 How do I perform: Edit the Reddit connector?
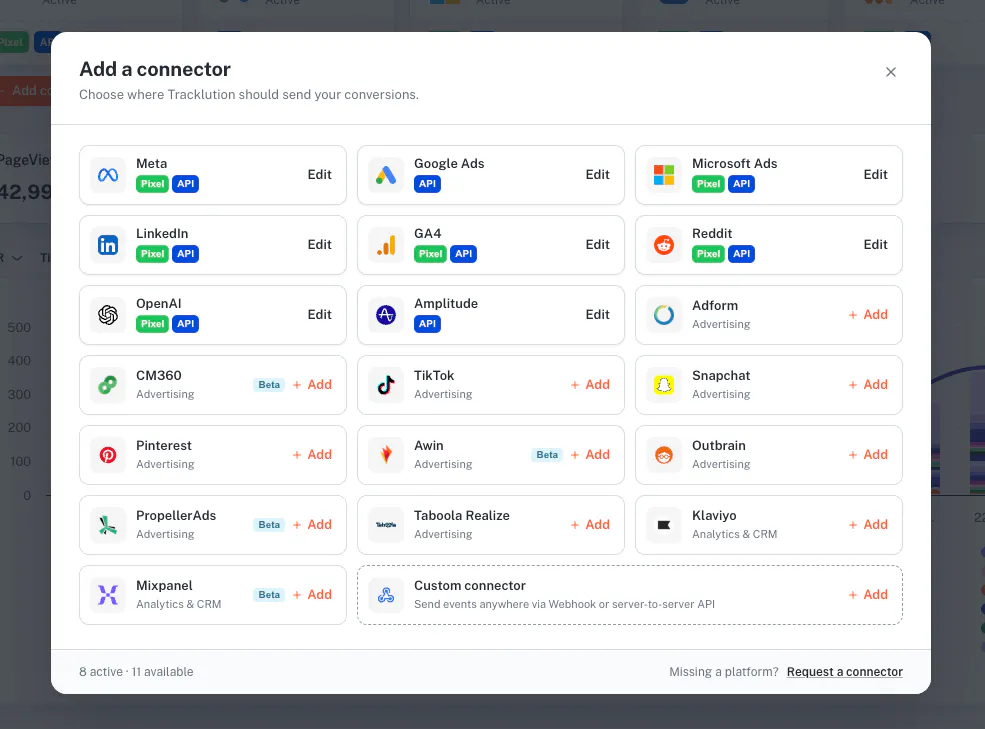[x=875, y=244]
